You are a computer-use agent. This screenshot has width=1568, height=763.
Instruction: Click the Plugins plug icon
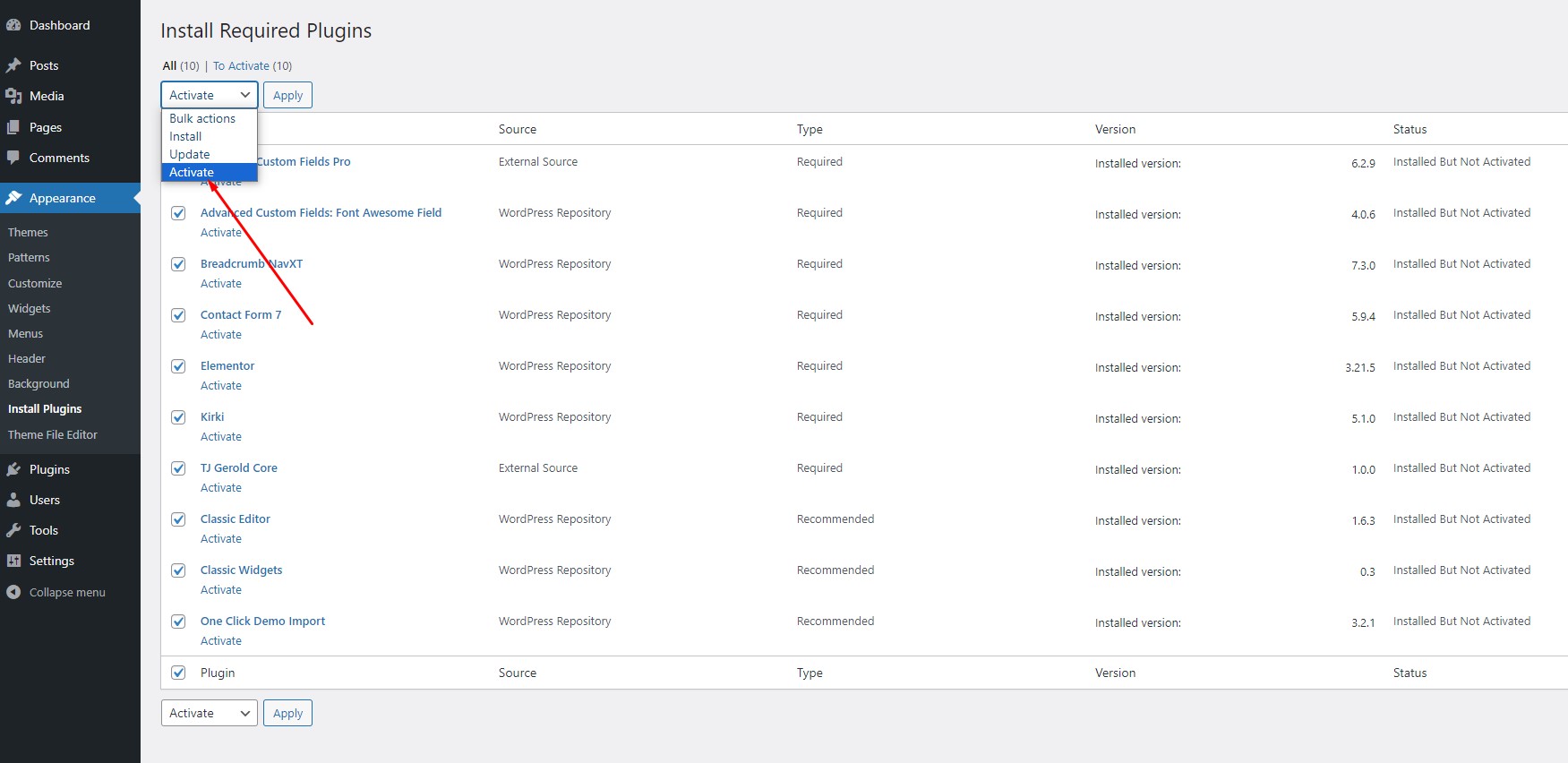[x=13, y=469]
